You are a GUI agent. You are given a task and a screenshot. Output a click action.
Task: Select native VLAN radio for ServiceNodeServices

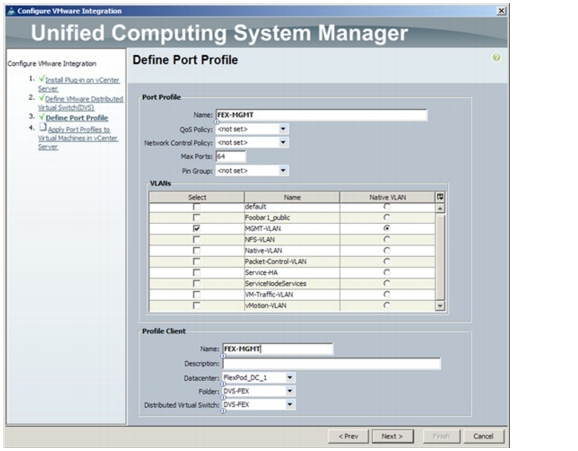click(387, 283)
